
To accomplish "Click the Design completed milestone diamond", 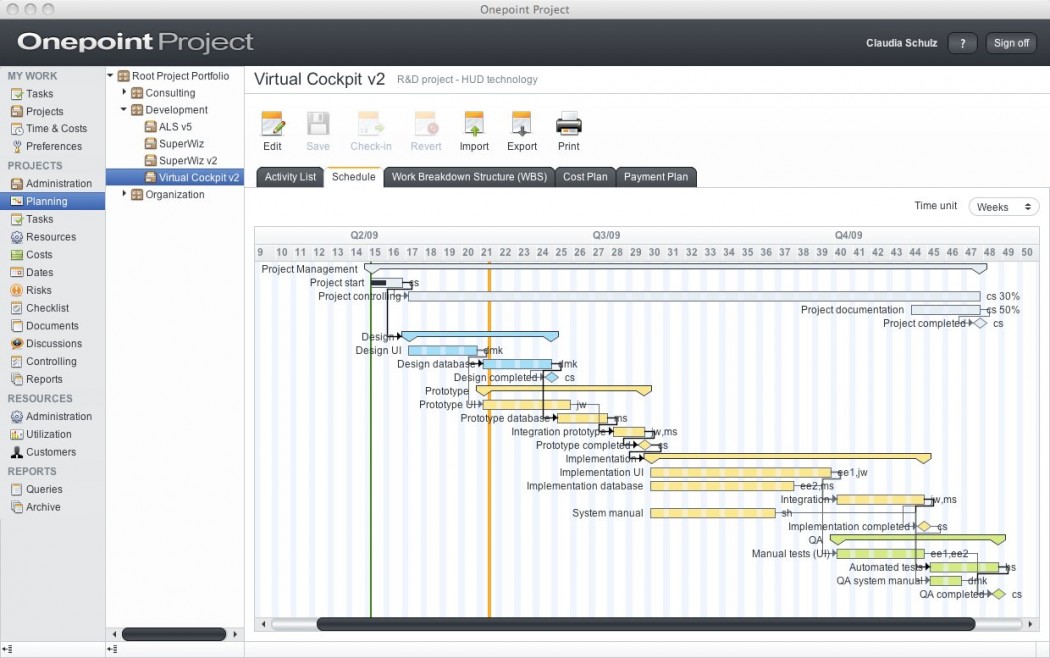I will 552,378.
